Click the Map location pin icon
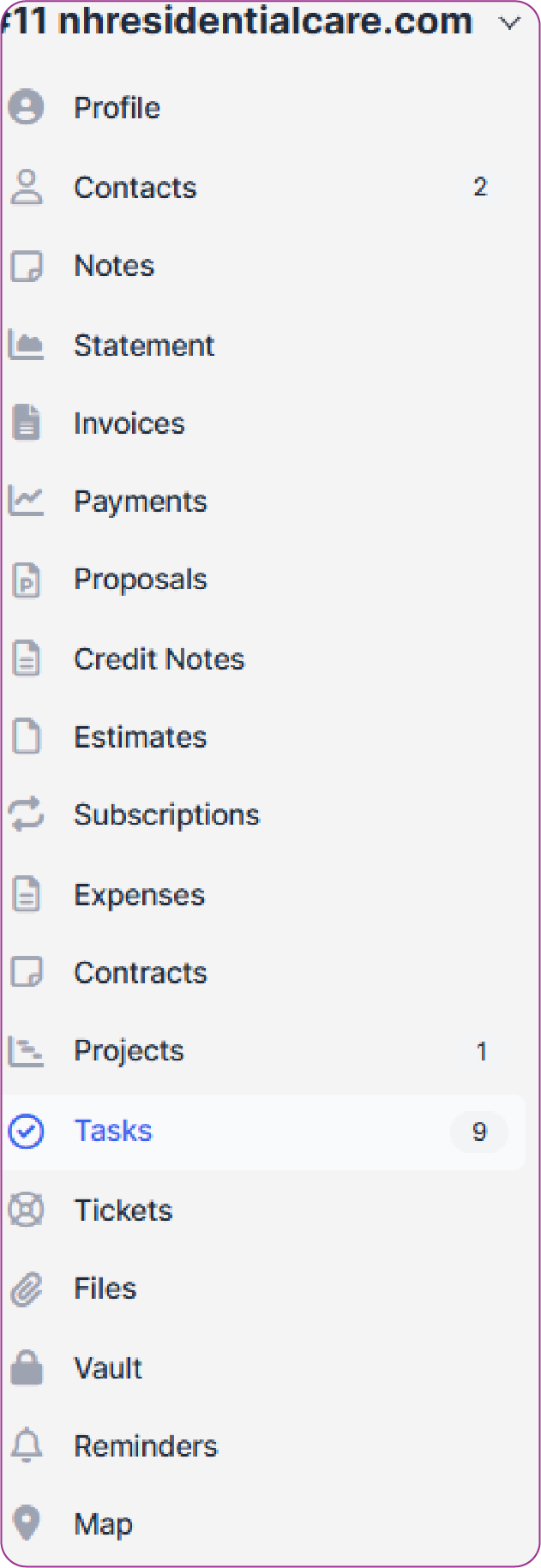541x1568 pixels. [27, 1523]
